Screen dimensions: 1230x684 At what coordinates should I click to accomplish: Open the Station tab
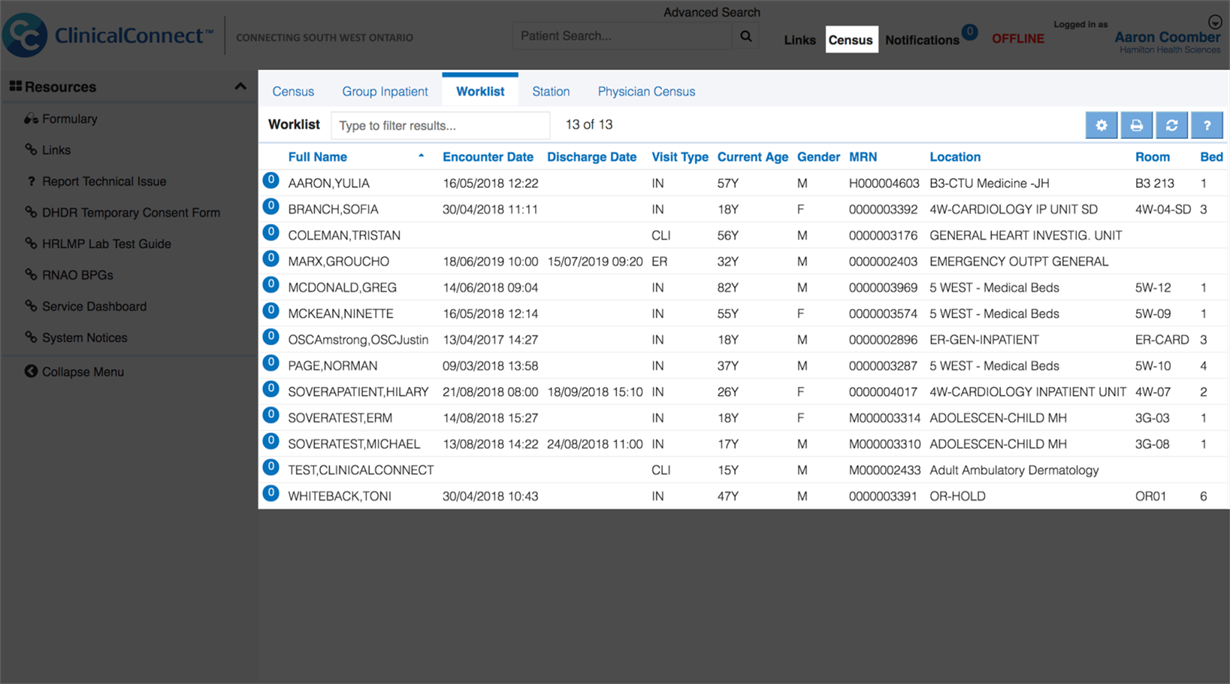(551, 91)
